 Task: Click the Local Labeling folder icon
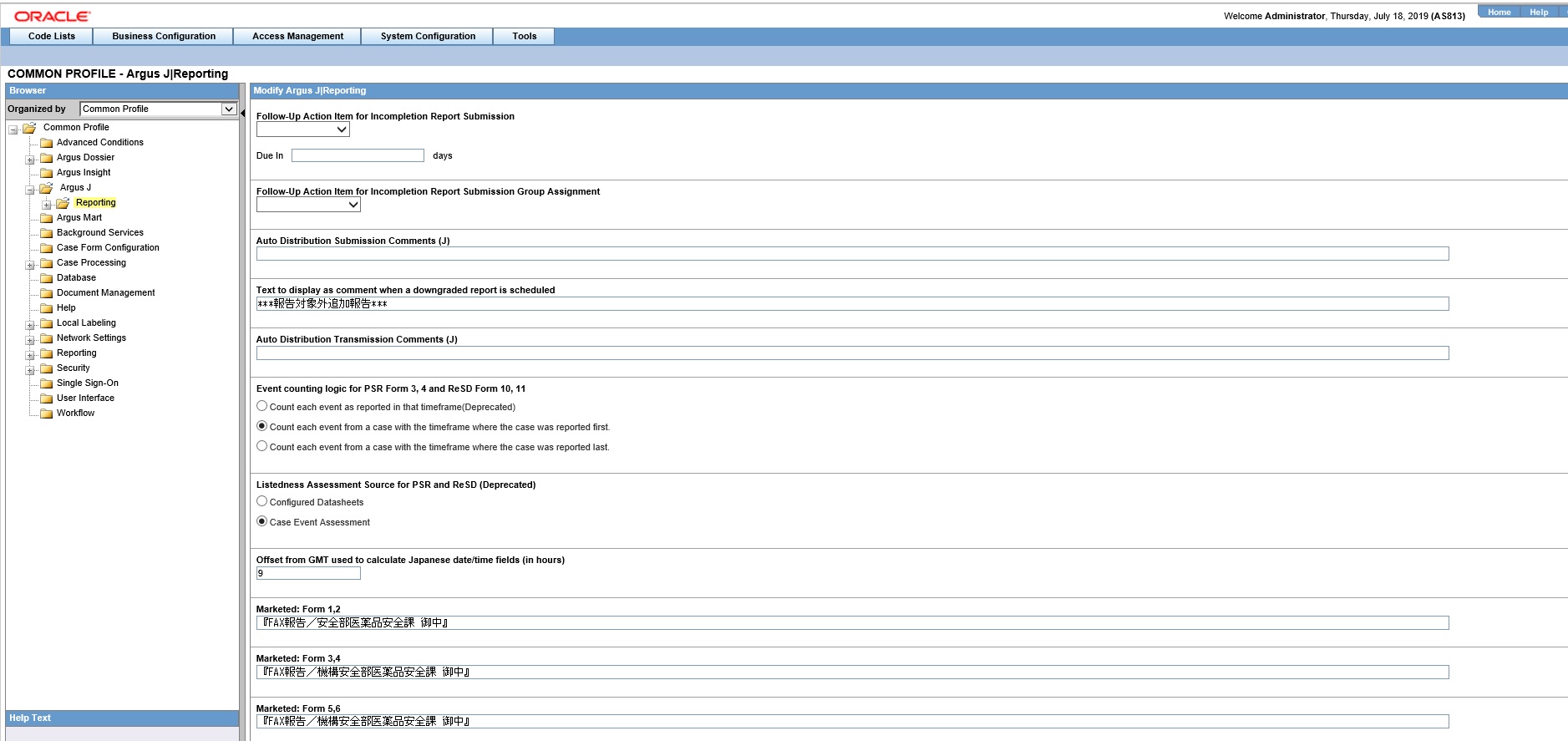[x=47, y=323]
